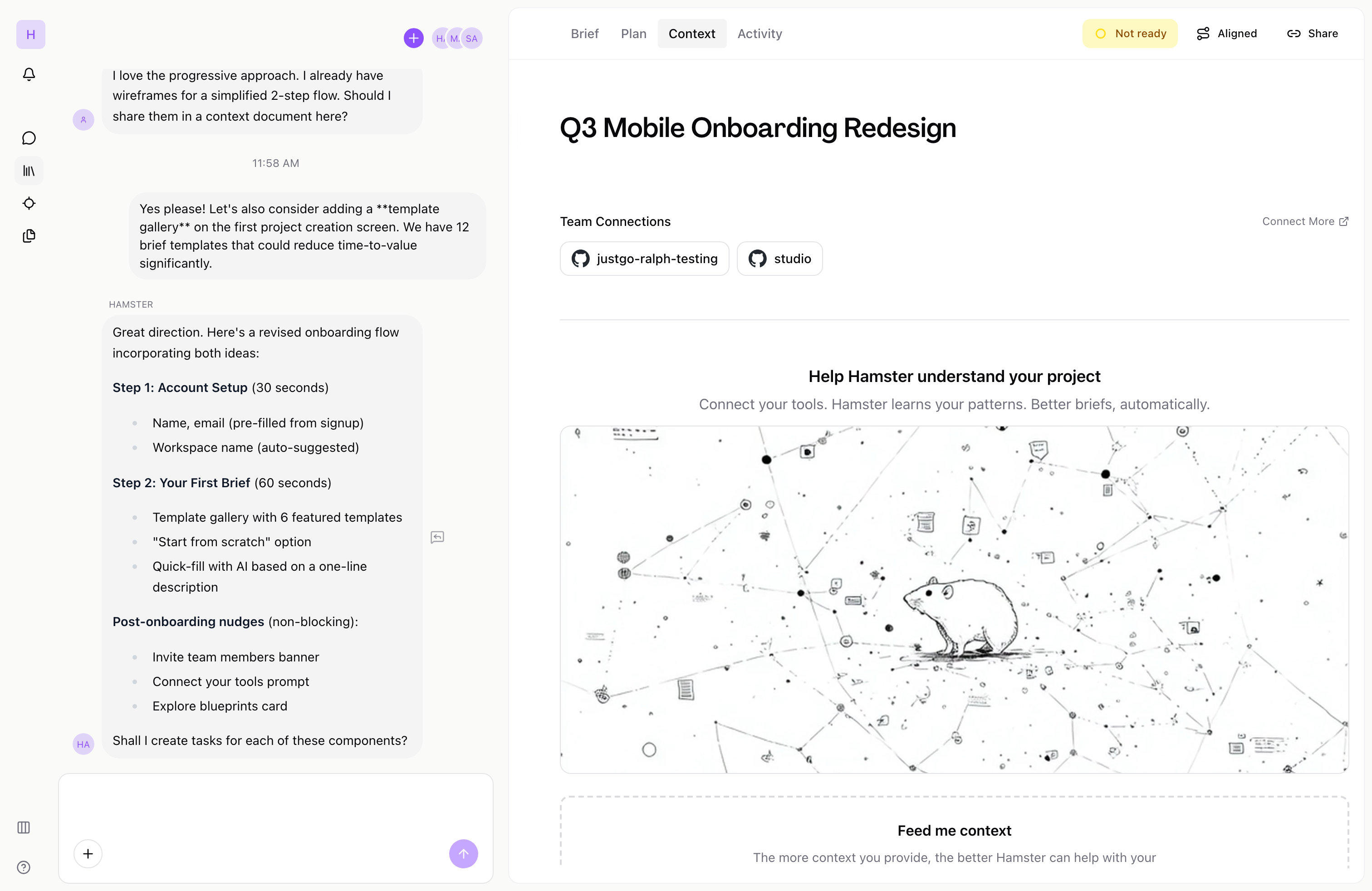
Task: Toggle the sidebar panel layout icon
Action: pyautogui.click(x=24, y=827)
